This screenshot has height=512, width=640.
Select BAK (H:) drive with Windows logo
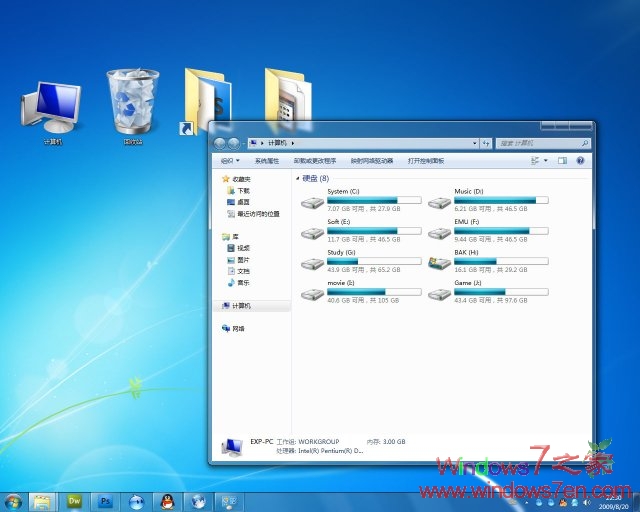[440, 263]
